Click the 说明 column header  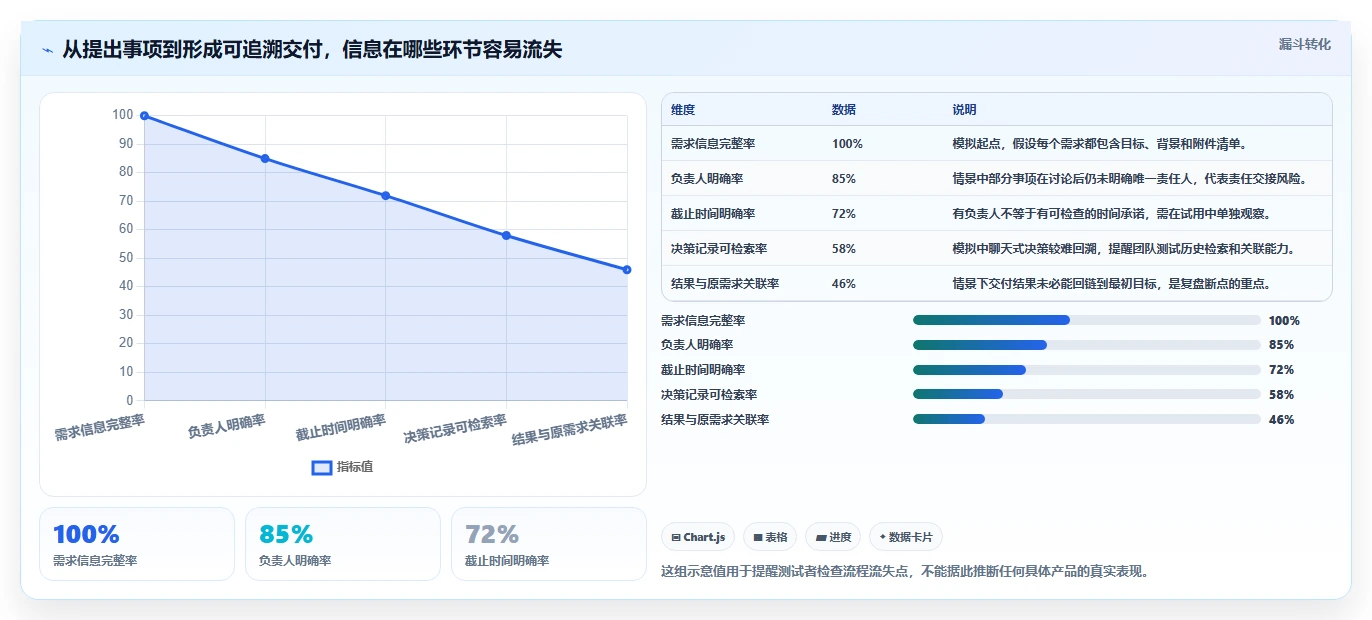pyautogui.click(x=964, y=110)
